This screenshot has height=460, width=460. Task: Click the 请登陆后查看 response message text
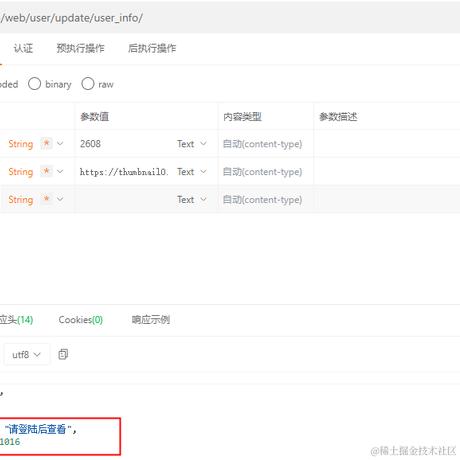tap(37, 429)
